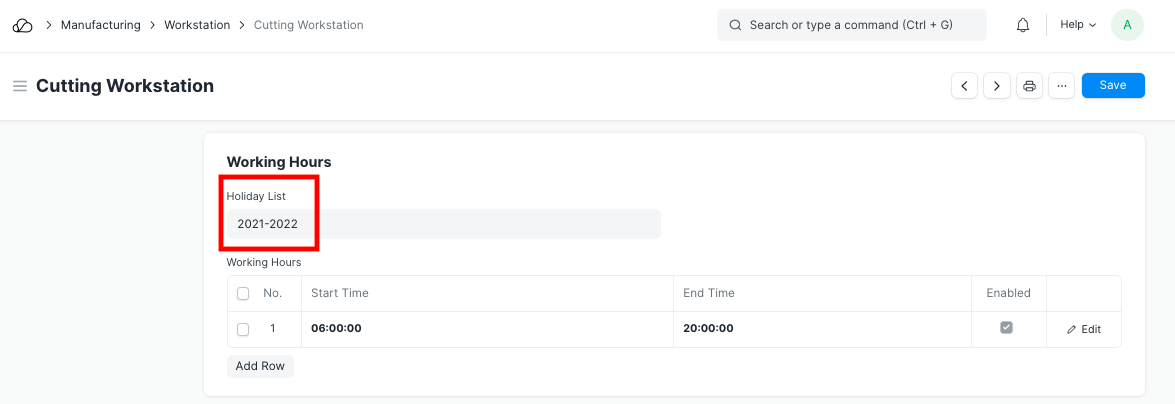Viewport: 1175px width, 404px height.
Task: Toggle the sidebar hamburger menu
Action: point(19,86)
